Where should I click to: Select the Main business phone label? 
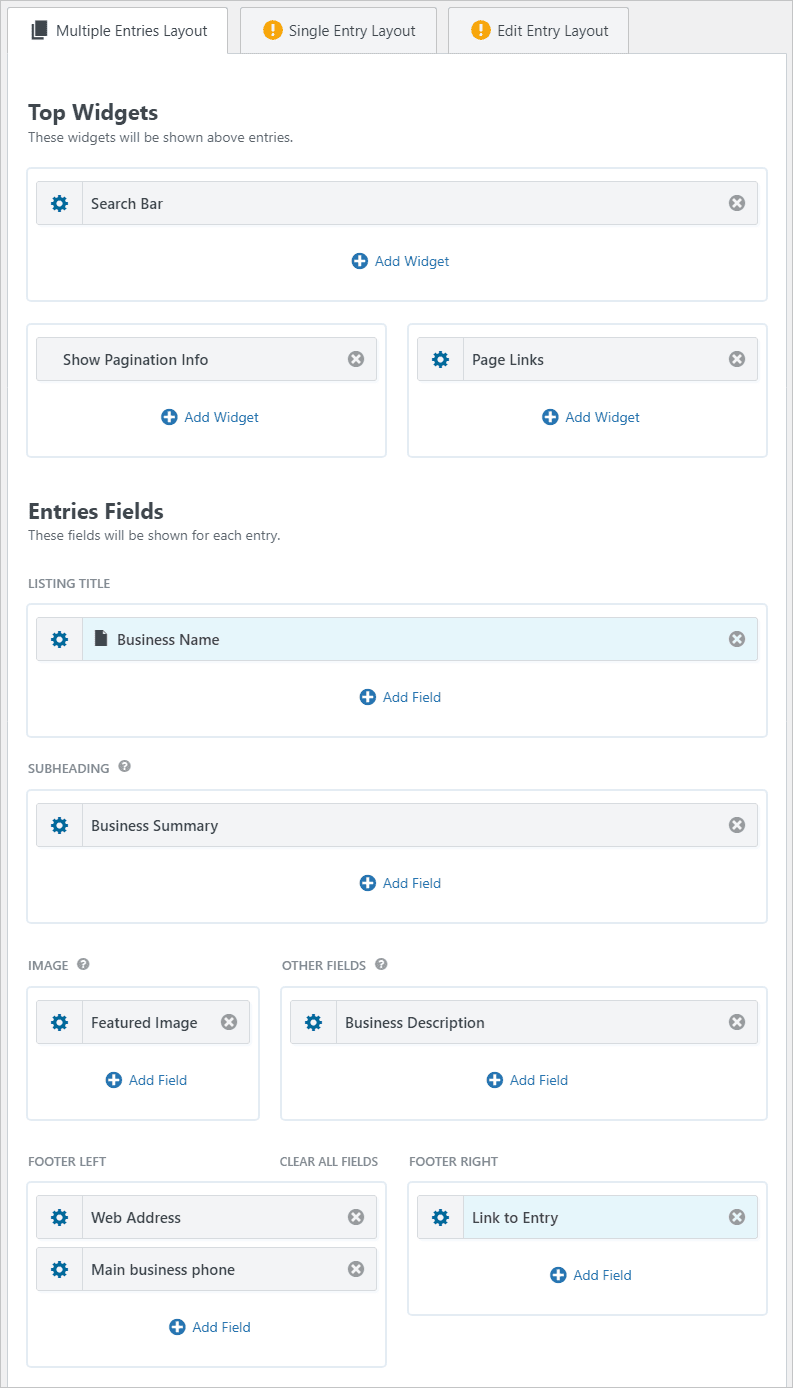click(163, 1270)
